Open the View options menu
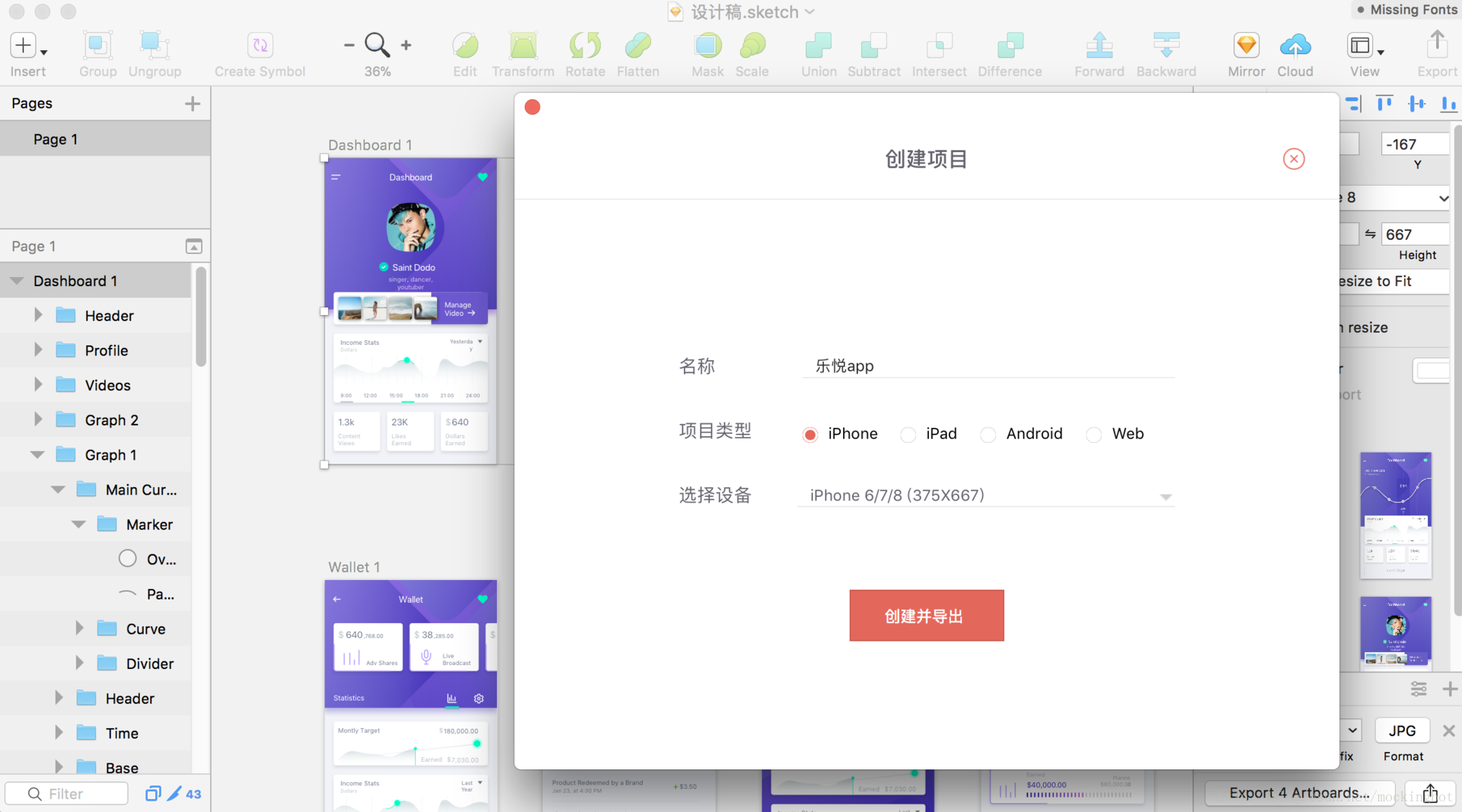1462x812 pixels. pos(1365,46)
